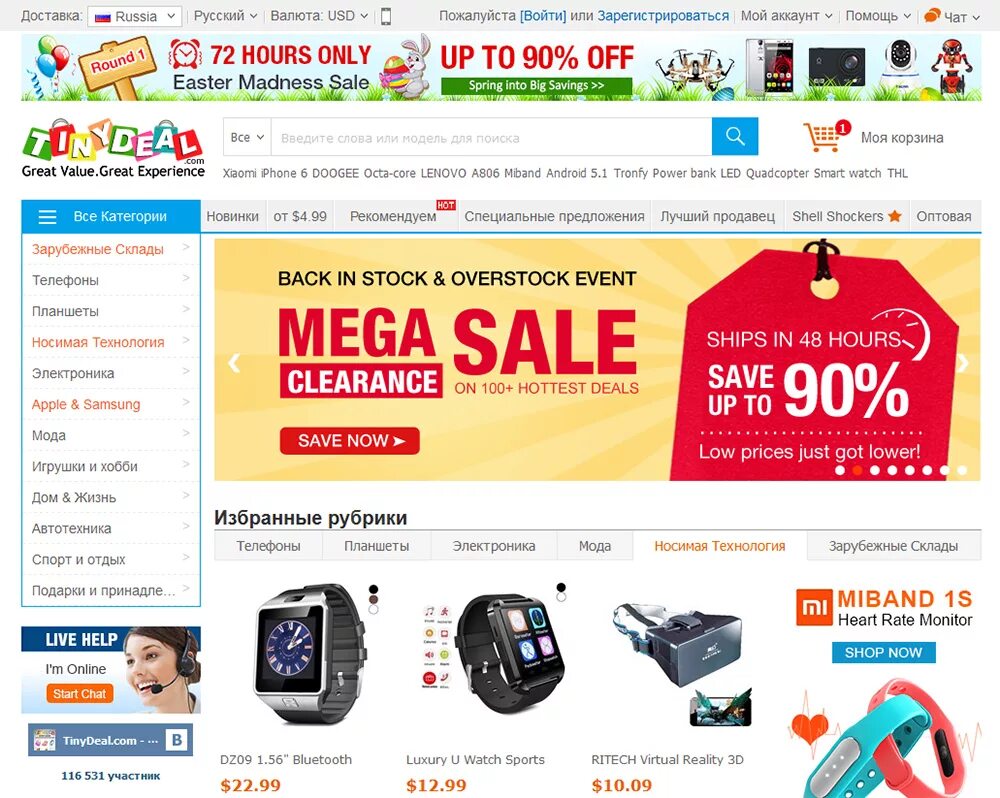Show previous banner slide arrow
The width and height of the screenshot is (1000, 798).
pos(234,362)
